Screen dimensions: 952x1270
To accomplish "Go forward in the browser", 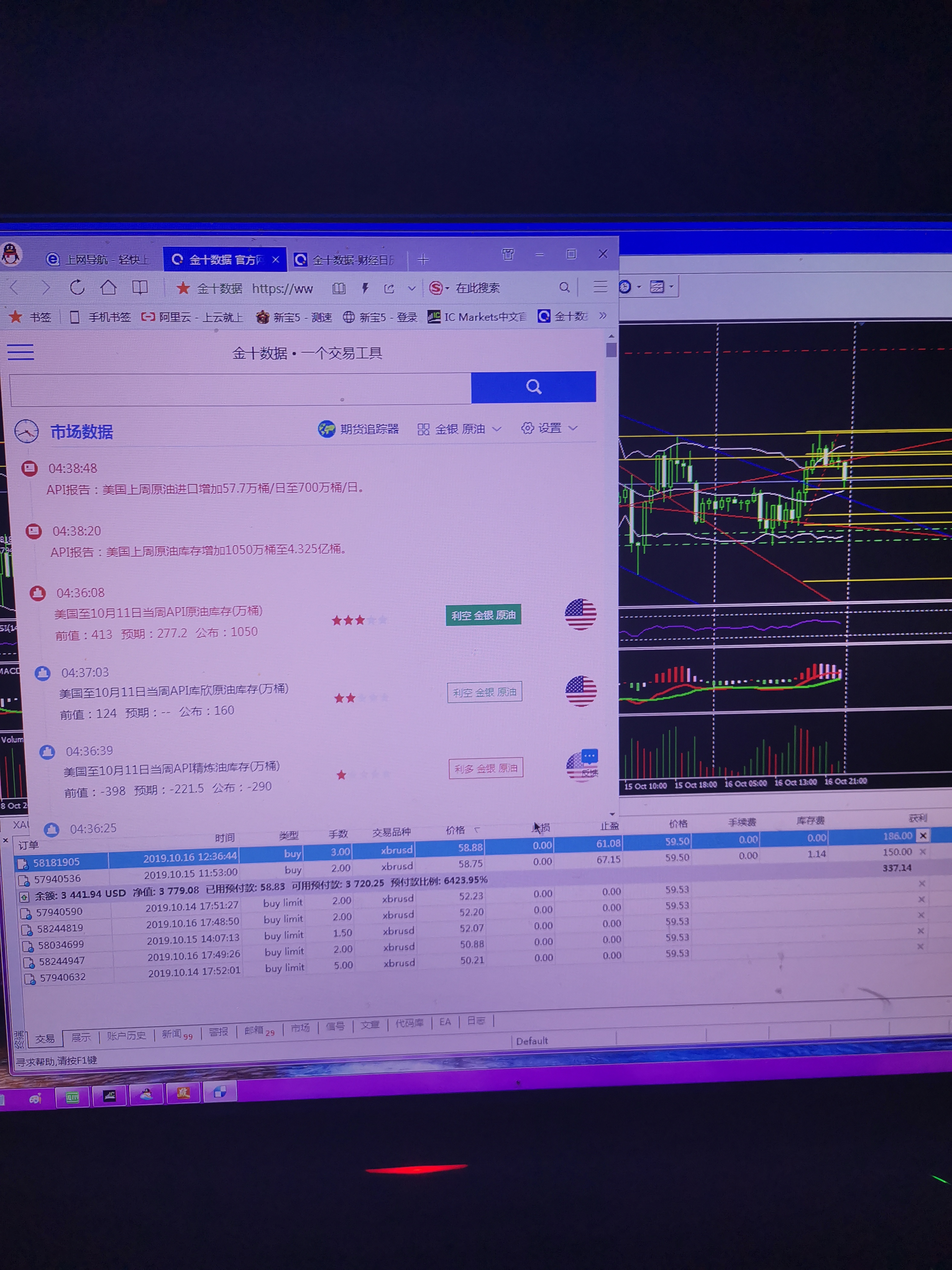I will coord(46,287).
